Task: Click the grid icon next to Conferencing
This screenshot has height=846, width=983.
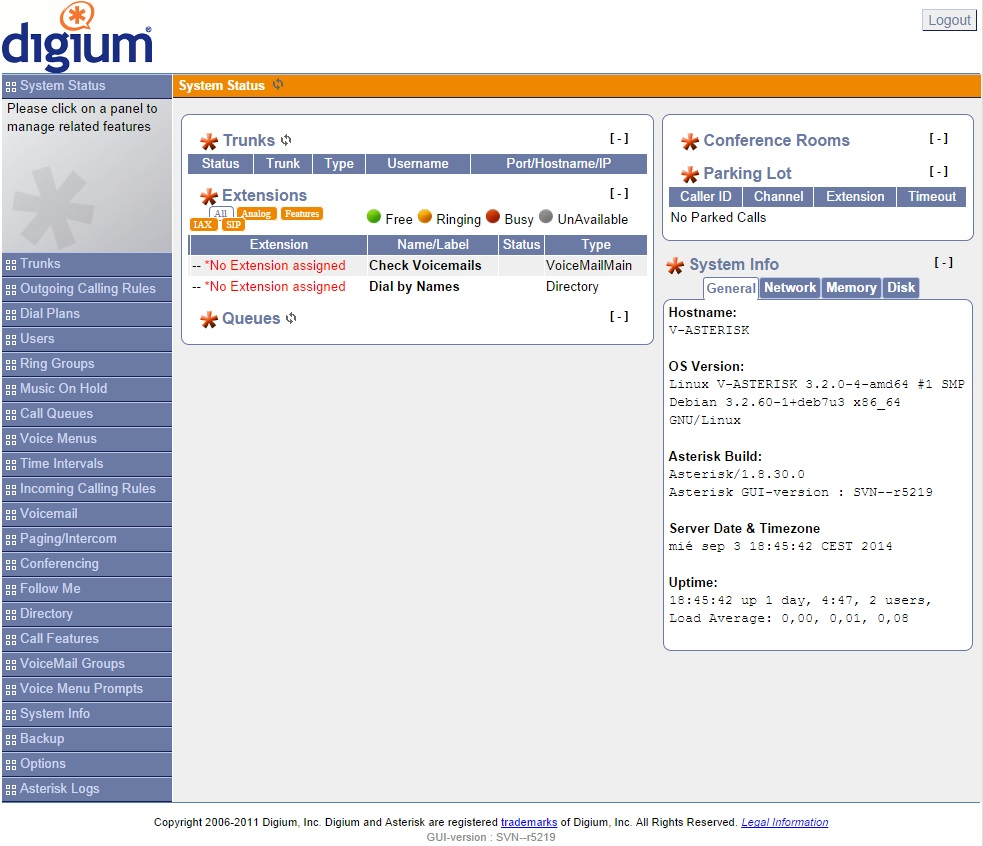Action: (11, 565)
